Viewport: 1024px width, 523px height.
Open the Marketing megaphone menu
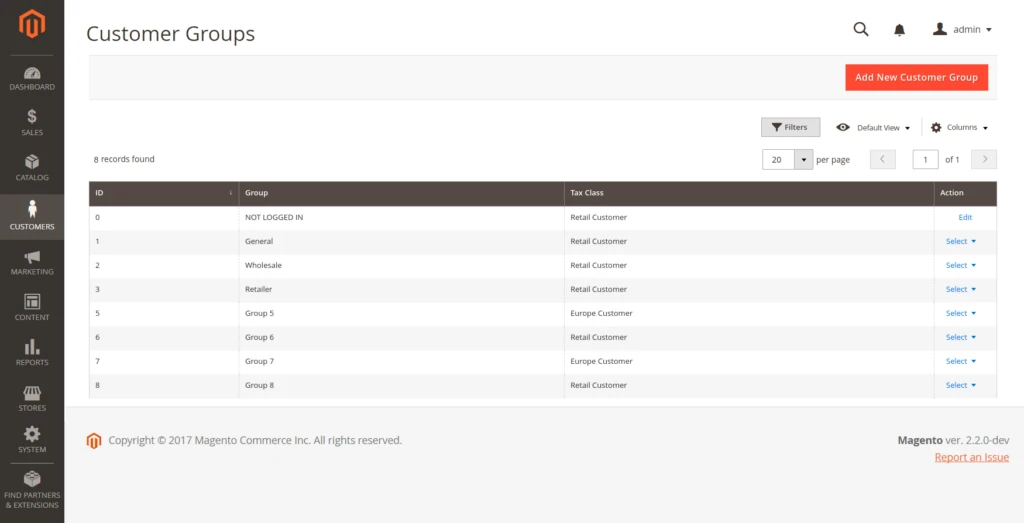pos(32,263)
